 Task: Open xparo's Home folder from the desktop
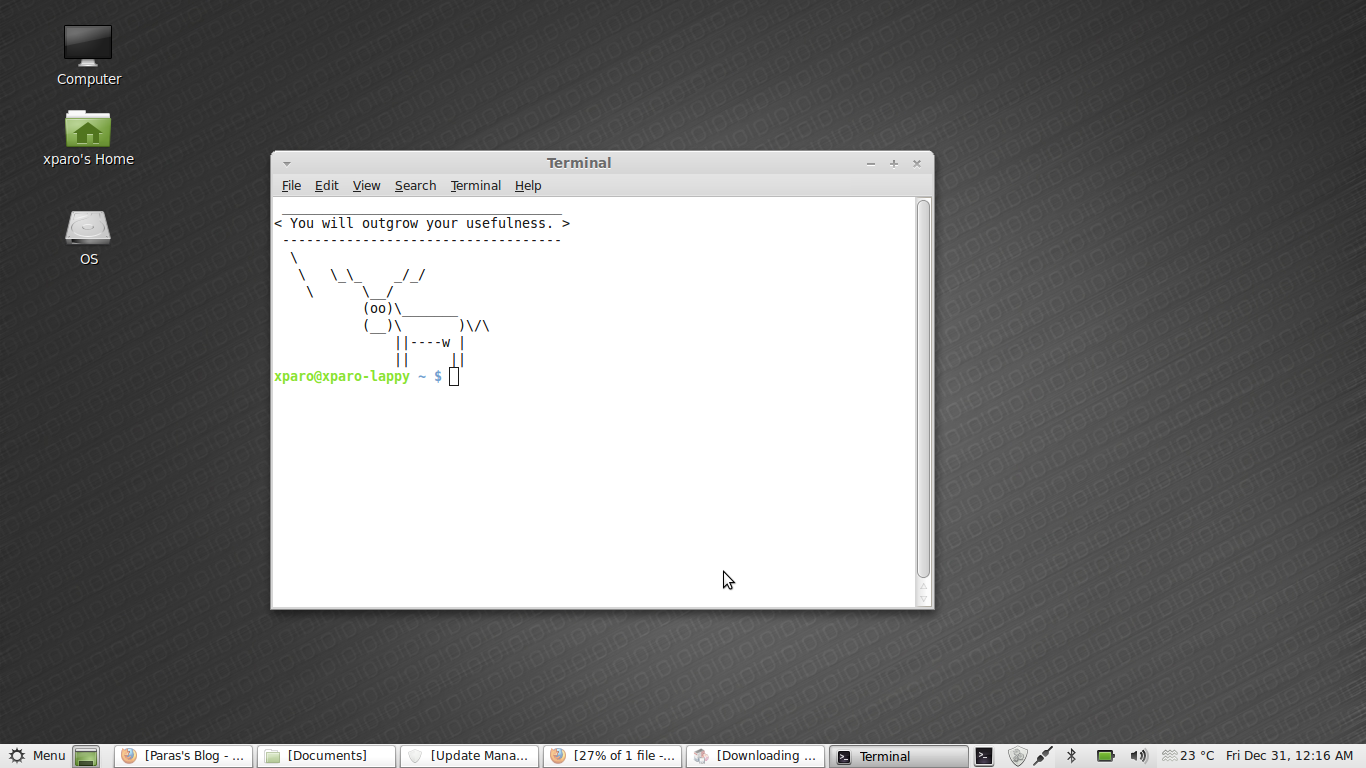pos(88,132)
